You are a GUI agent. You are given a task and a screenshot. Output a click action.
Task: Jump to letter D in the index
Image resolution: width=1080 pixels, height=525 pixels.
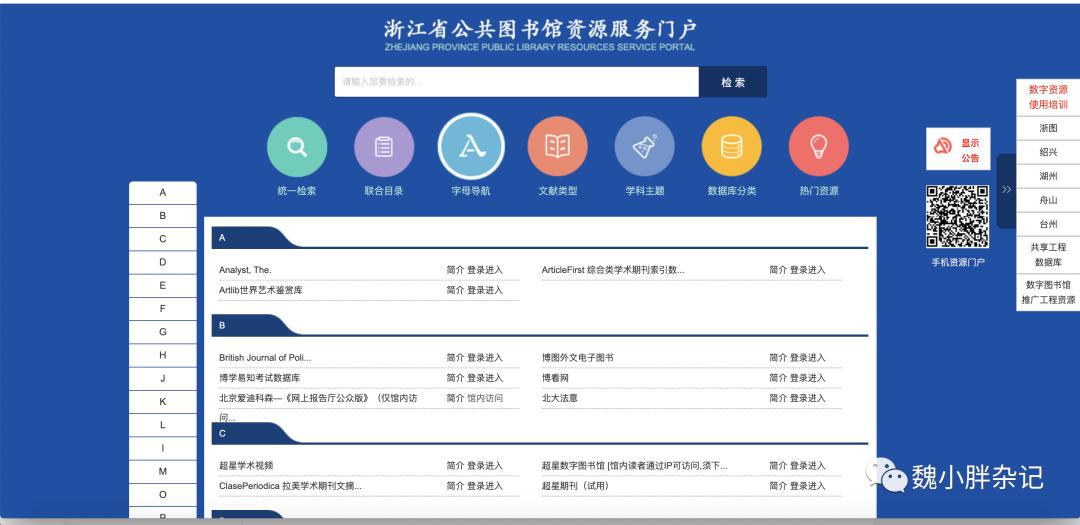pos(163,262)
